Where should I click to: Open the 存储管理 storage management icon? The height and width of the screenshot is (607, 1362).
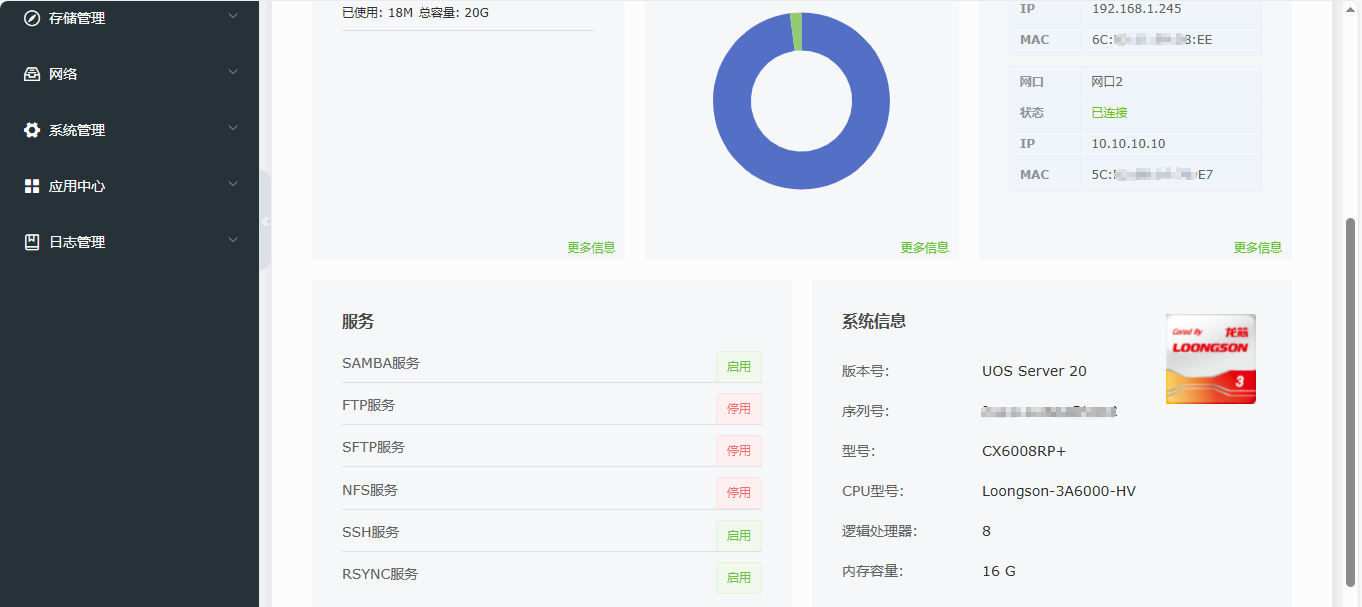(x=31, y=16)
